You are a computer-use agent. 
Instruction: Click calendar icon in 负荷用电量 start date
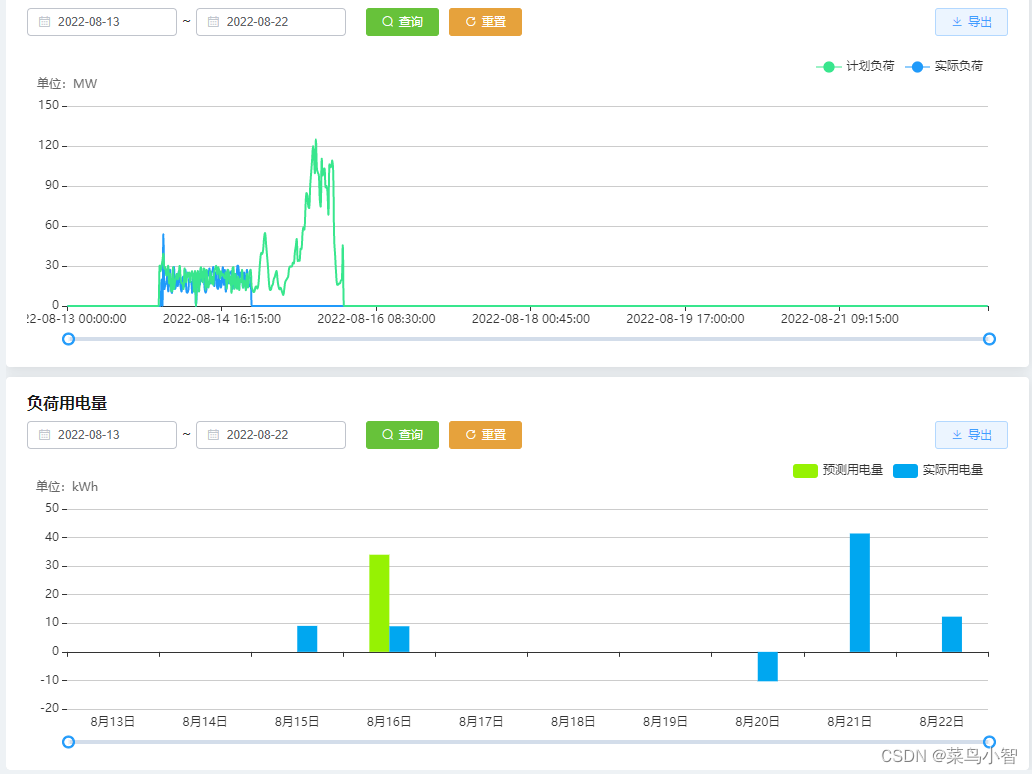tap(44, 434)
